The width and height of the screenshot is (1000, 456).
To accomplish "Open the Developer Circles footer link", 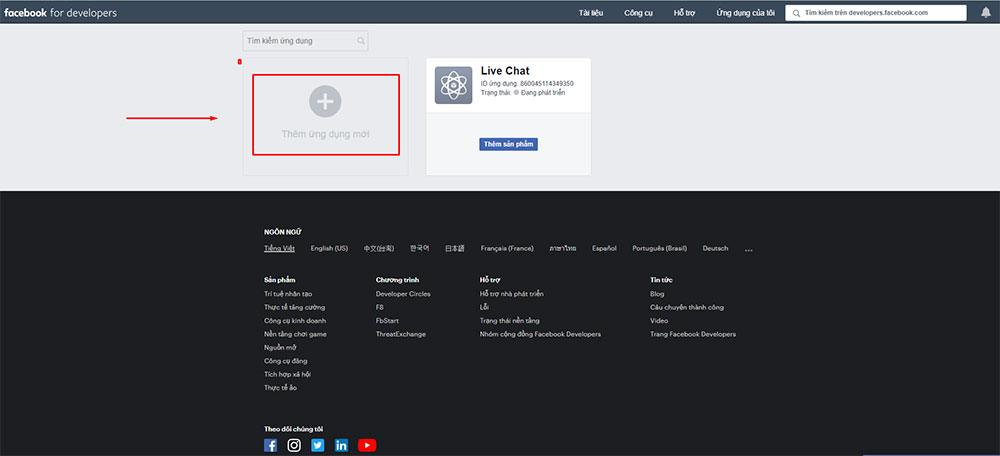I will click(x=403, y=294).
